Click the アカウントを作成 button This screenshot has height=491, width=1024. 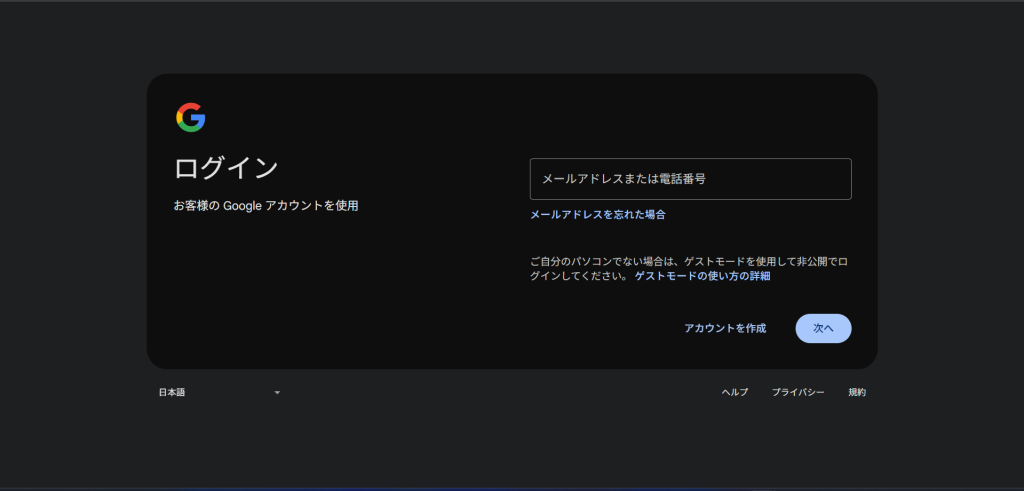tap(725, 328)
